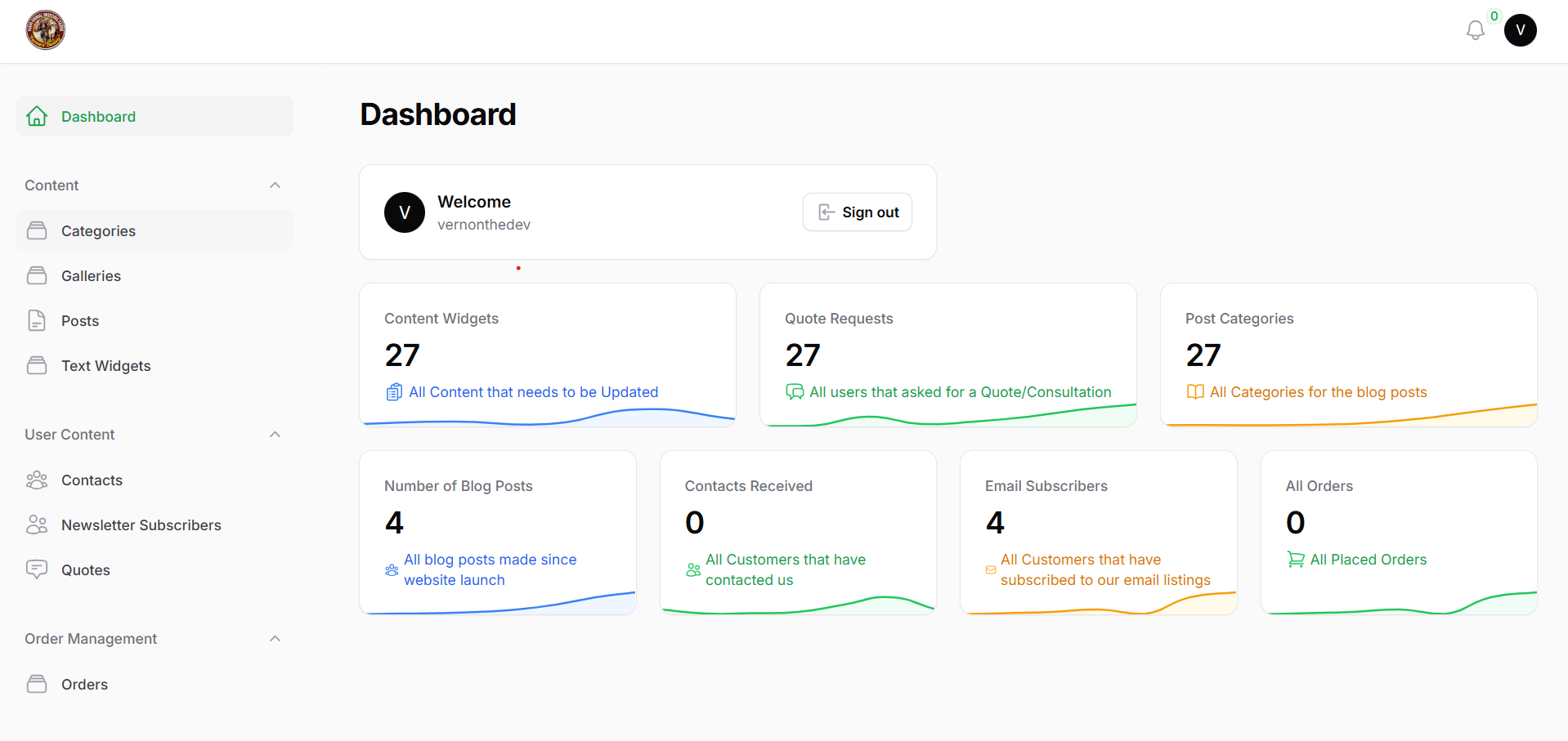Viewport: 1568px width, 741px height.
Task: Click the Content section heading label
Action: click(52, 185)
